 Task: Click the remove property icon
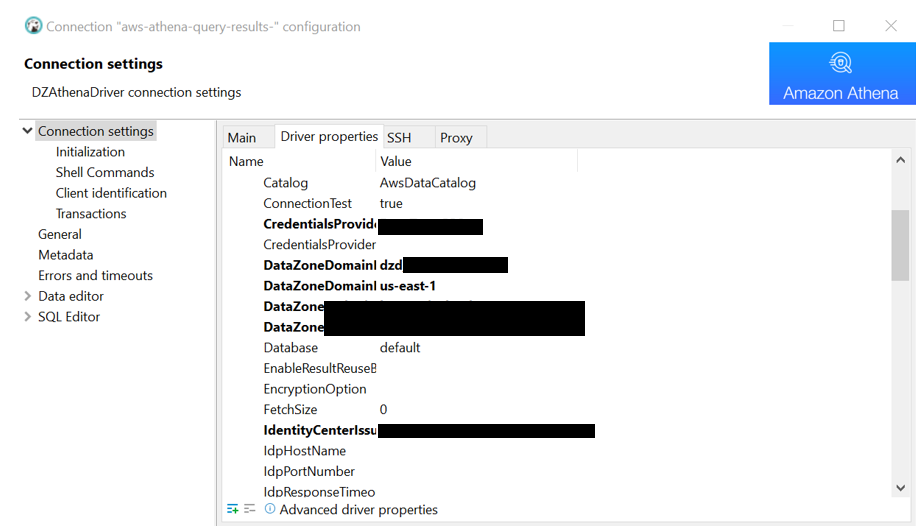pos(250,509)
